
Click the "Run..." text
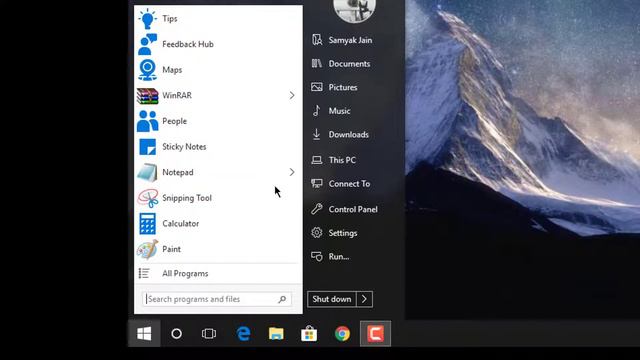[x=339, y=257]
